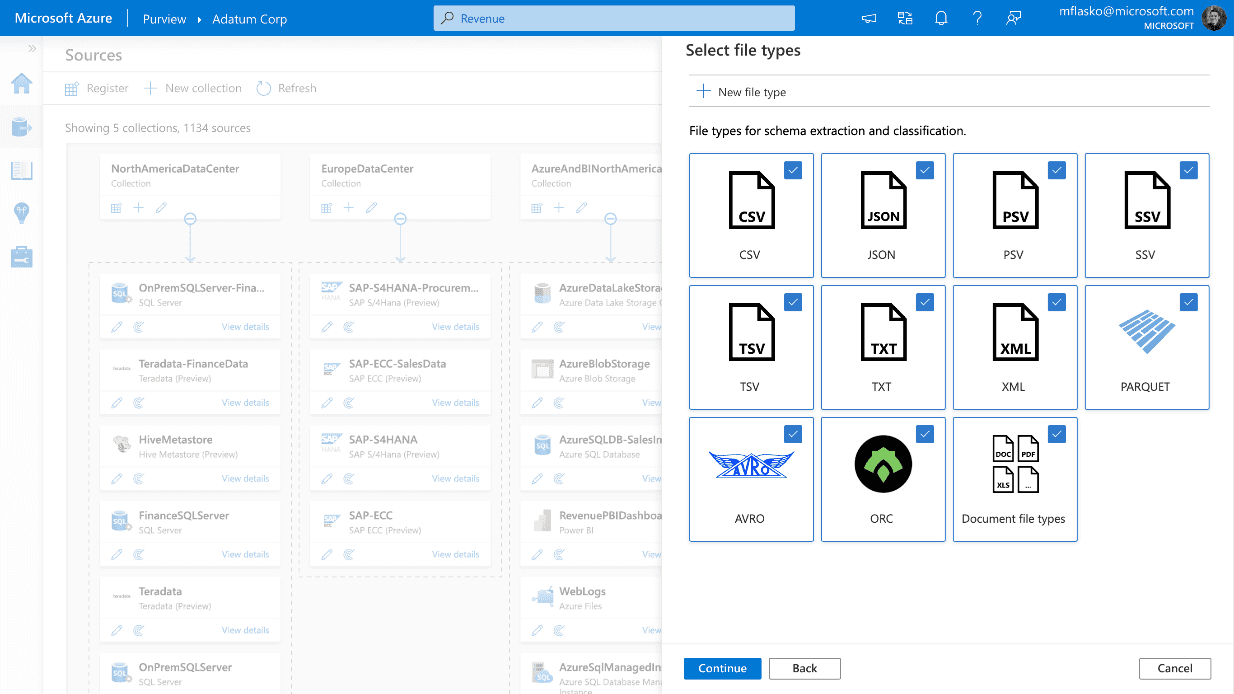Click Refresh in the Sources toolbar
The width and height of the screenshot is (1234, 694).
point(287,88)
